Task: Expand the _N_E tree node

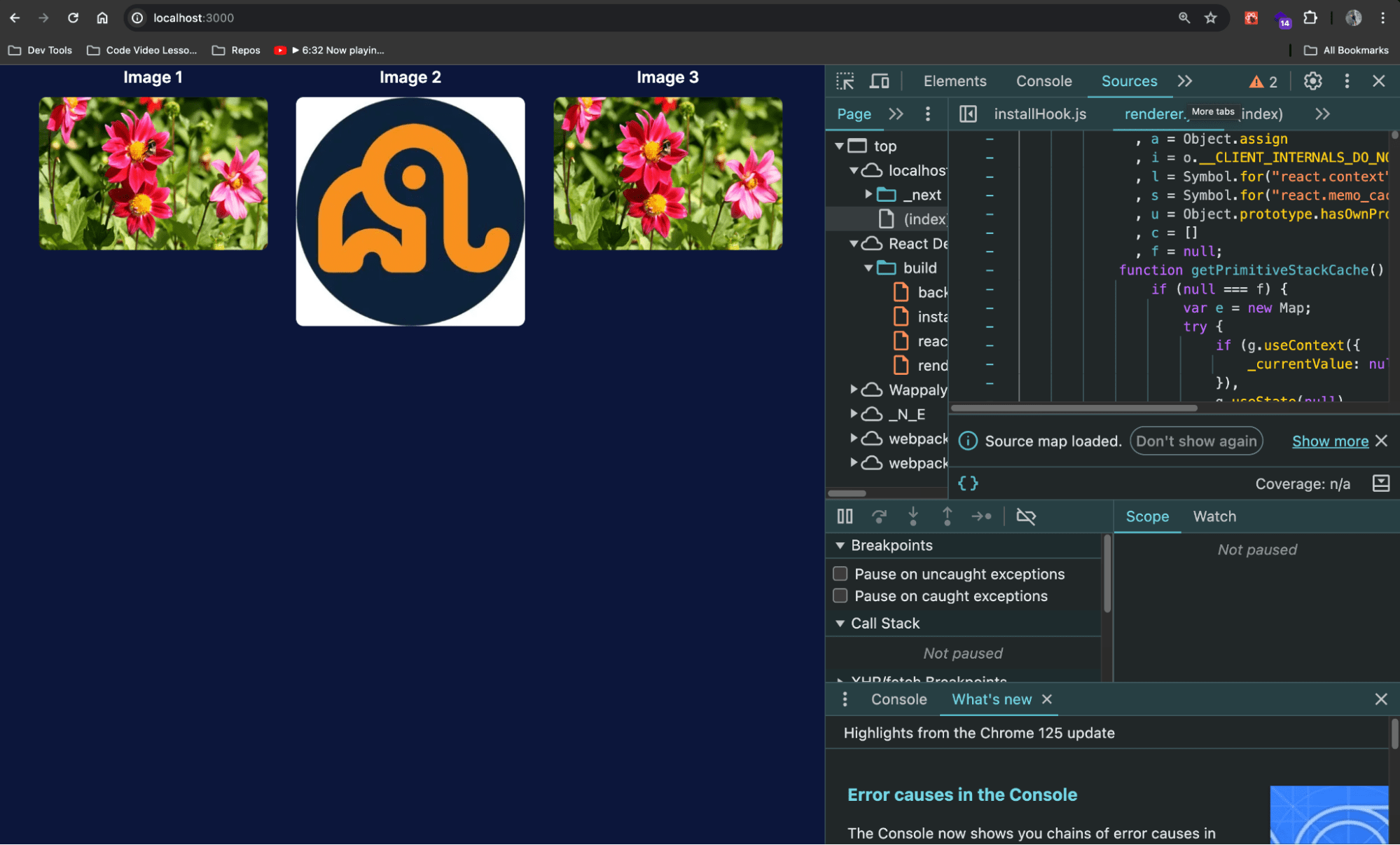Action: coord(854,413)
